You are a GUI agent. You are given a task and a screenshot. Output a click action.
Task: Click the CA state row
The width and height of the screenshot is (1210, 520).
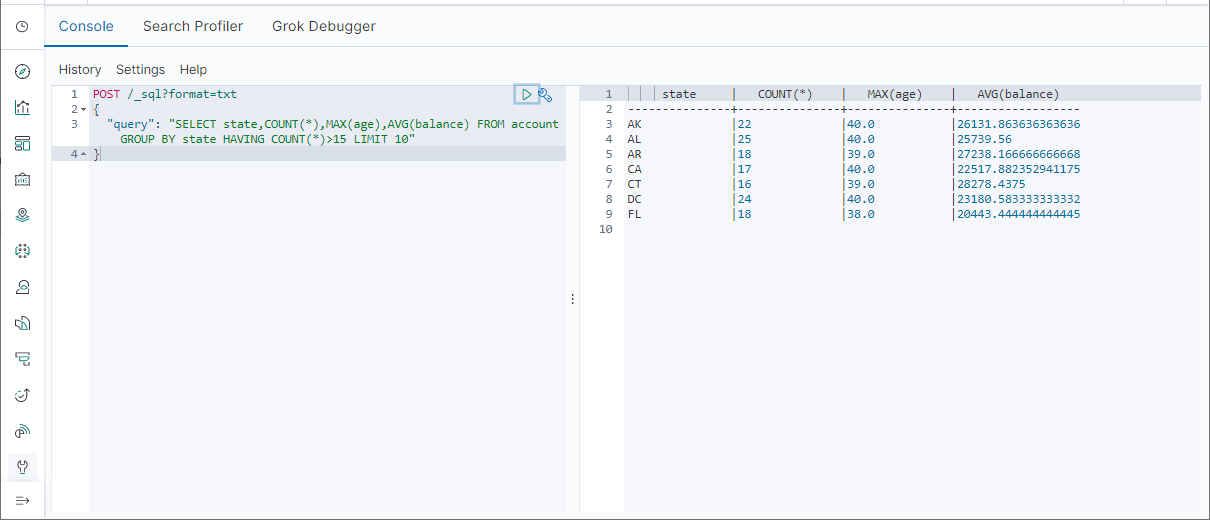coord(634,169)
